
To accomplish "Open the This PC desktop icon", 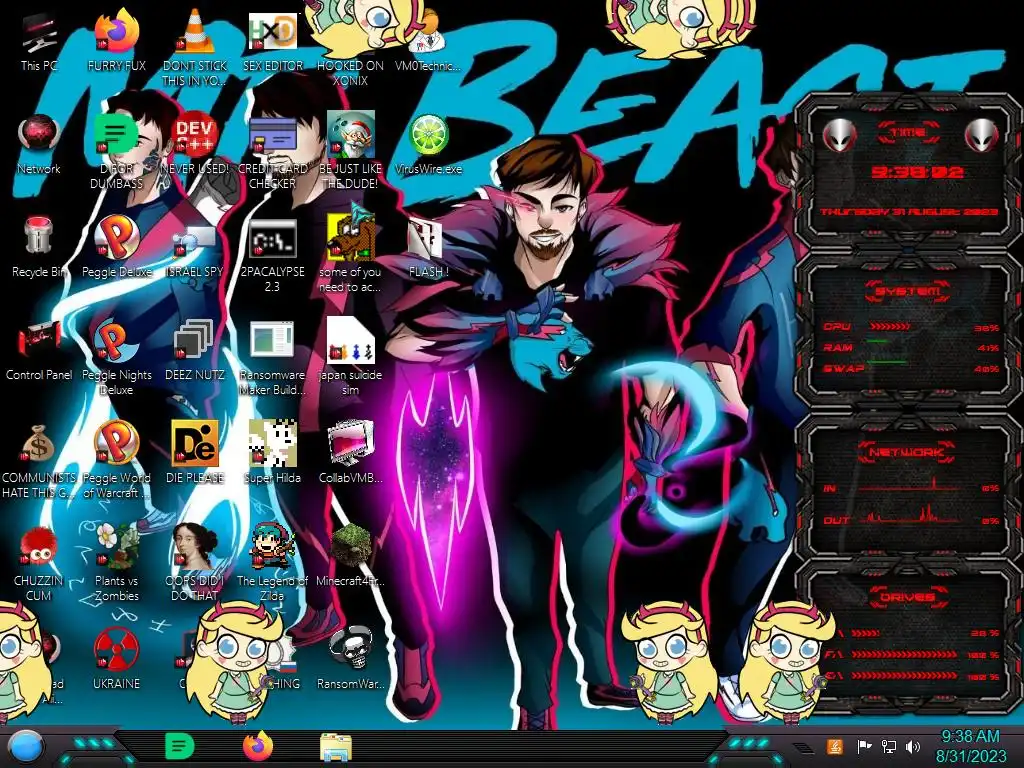I will click(x=39, y=42).
